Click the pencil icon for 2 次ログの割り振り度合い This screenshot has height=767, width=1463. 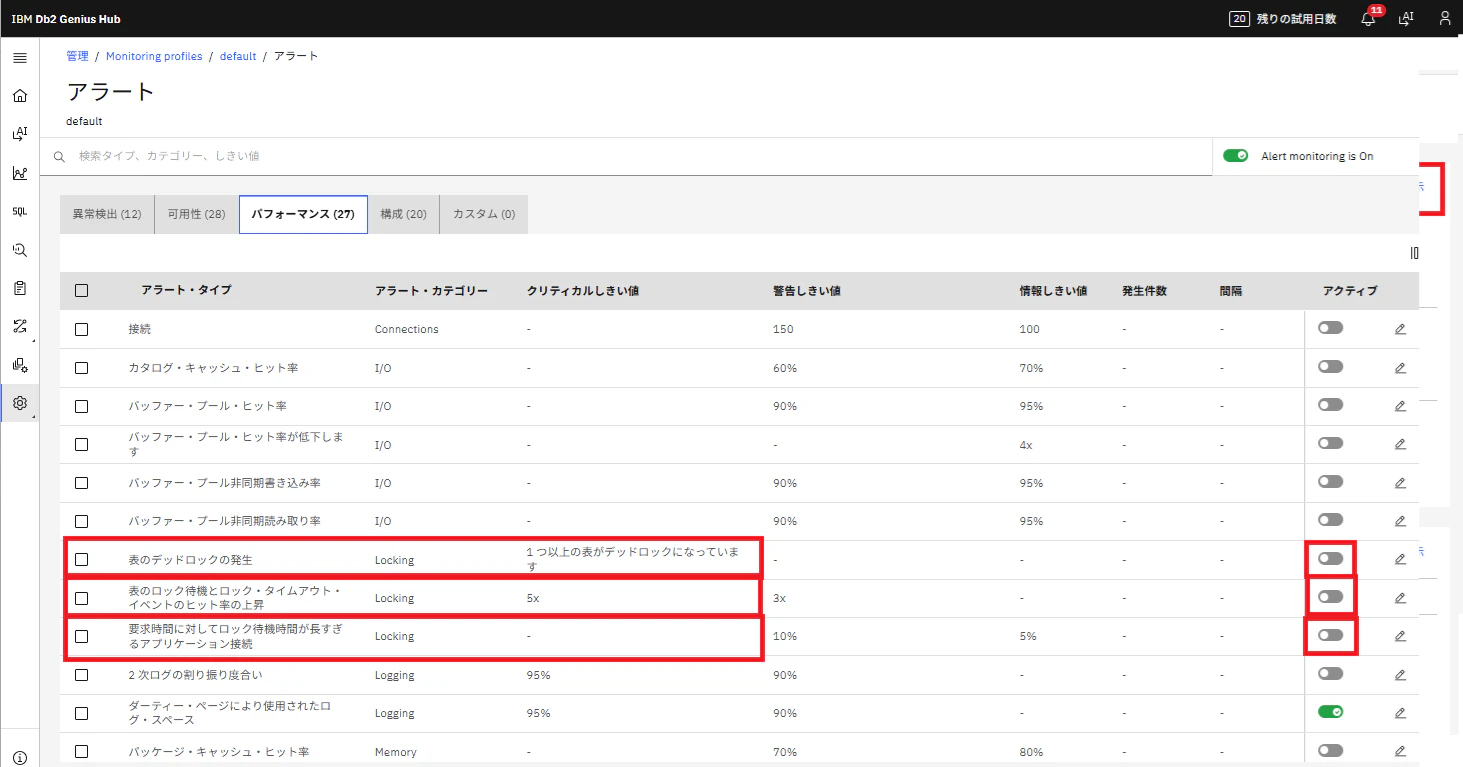coord(1400,675)
